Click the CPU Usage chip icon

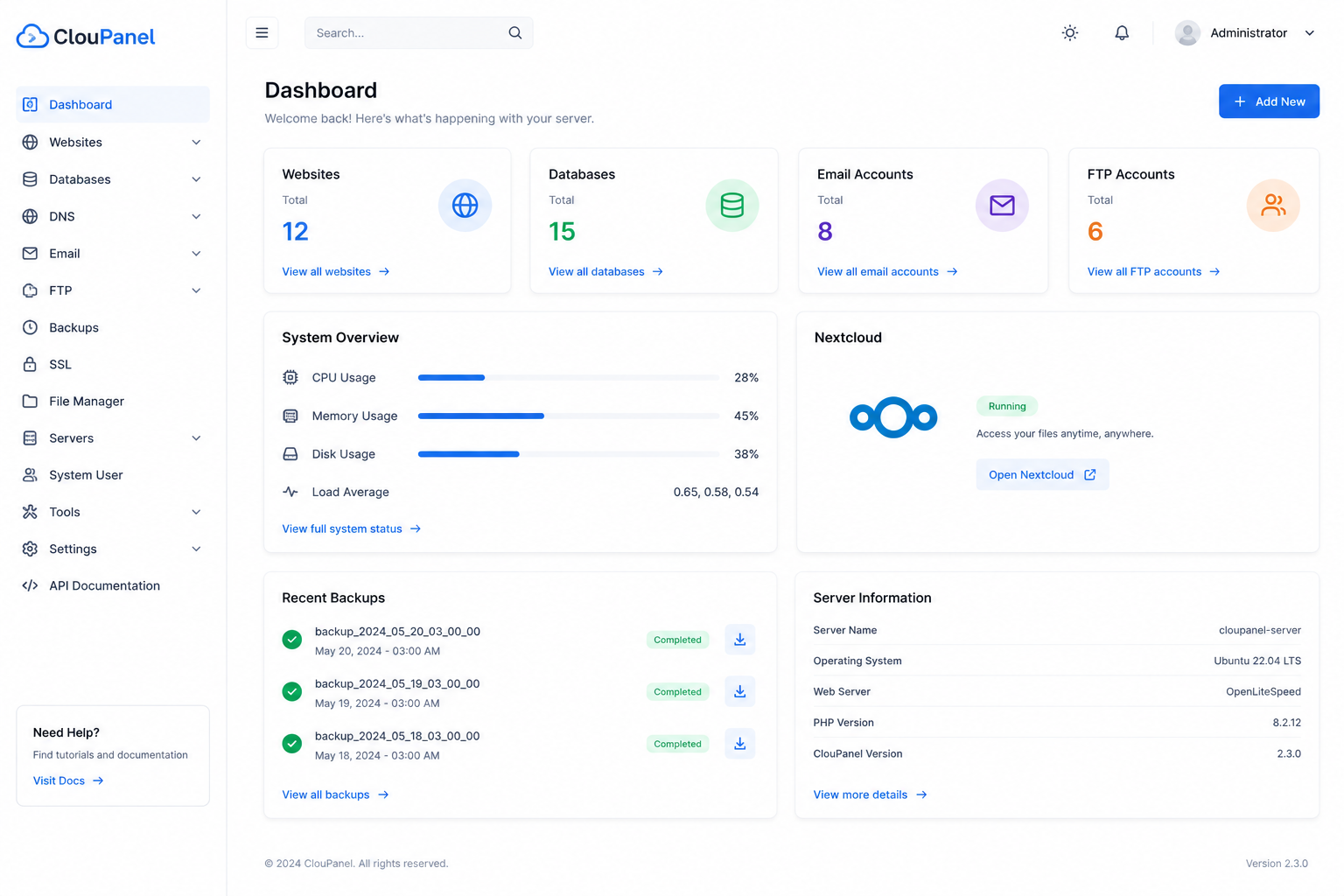coord(290,377)
